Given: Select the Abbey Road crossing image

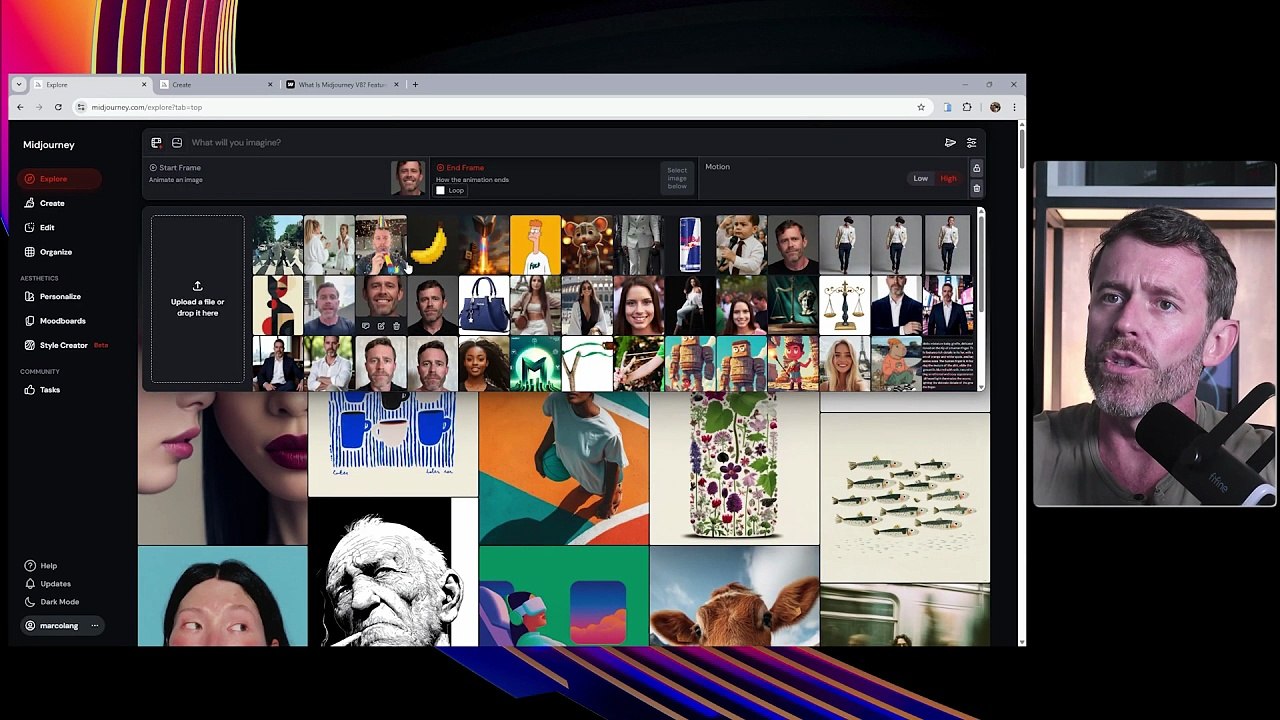Looking at the screenshot, I should click(x=277, y=245).
